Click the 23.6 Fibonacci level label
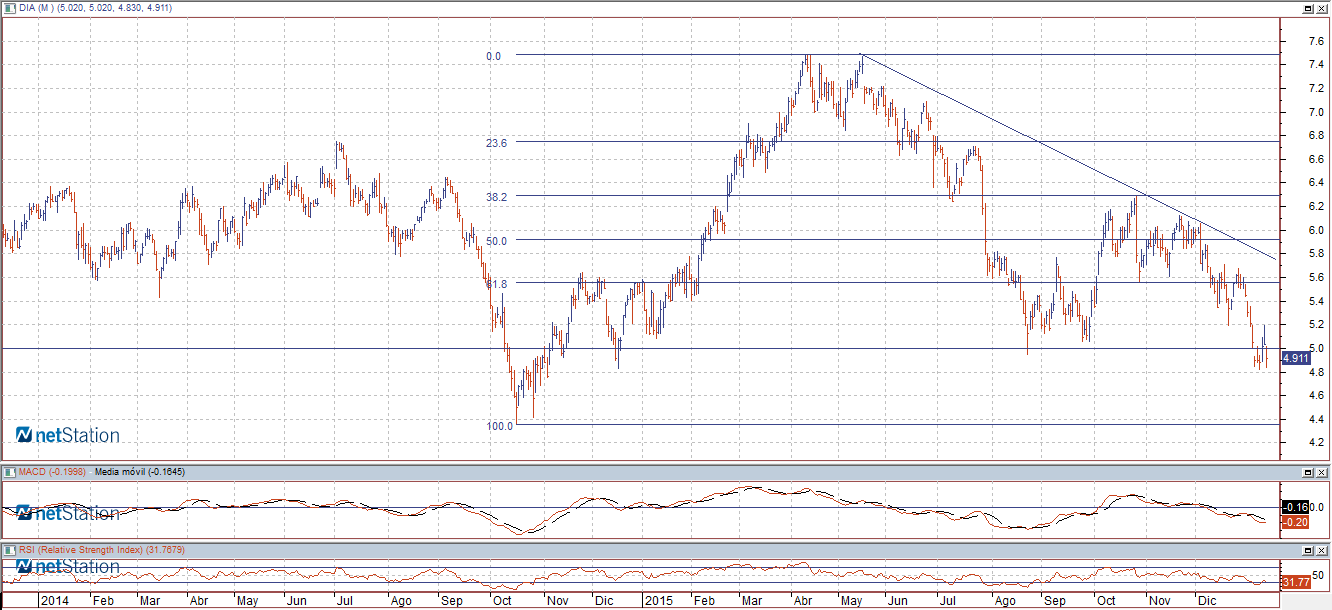1332x610 pixels. 497,143
